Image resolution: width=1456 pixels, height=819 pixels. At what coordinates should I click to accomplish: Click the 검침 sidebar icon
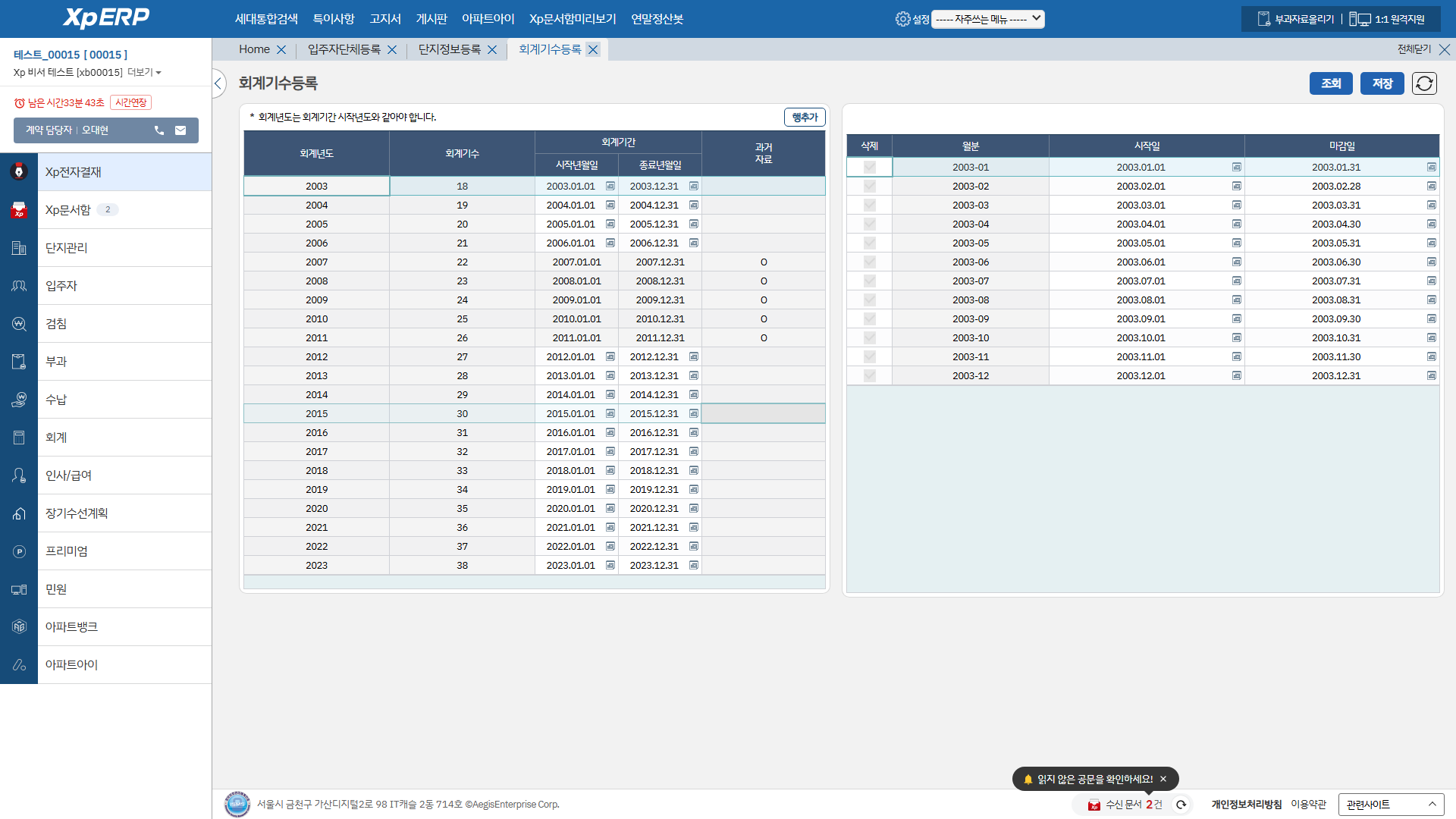click(19, 324)
